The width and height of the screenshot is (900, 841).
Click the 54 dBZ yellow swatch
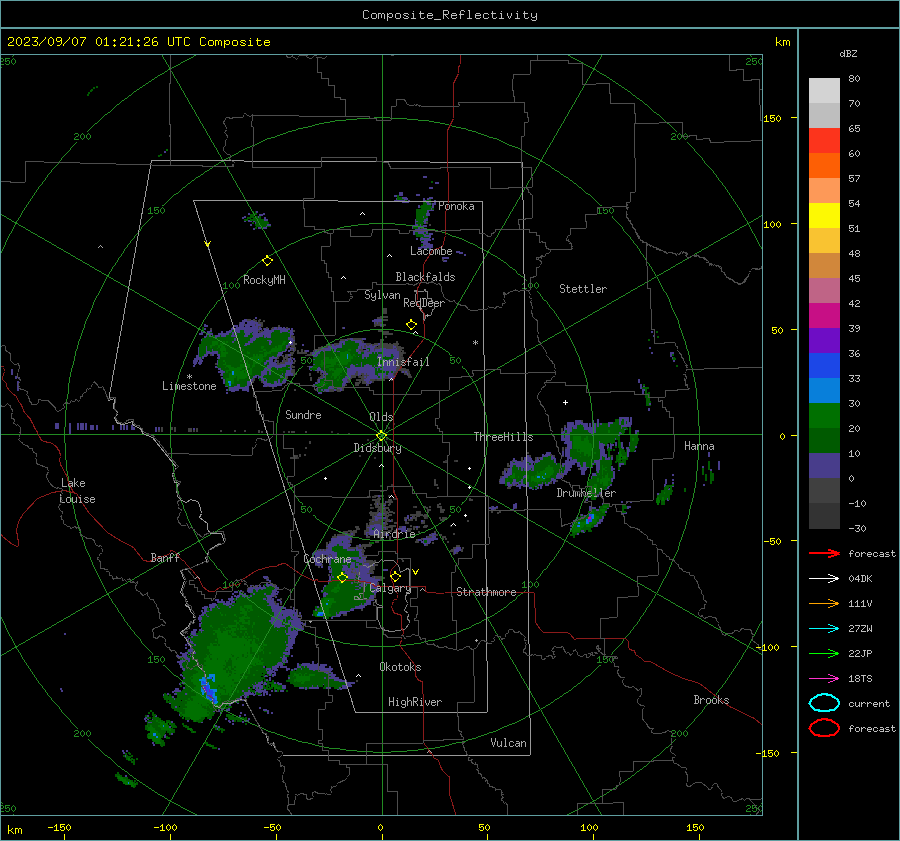coord(824,215)
